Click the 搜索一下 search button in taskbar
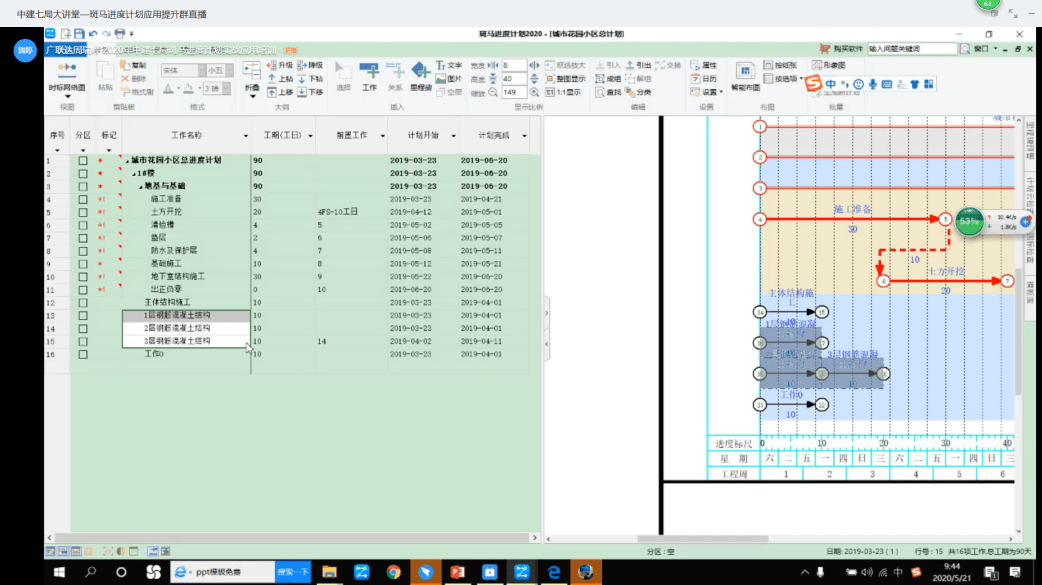Image resolution: width=1042 pixels, height=585 pixels. click(x=292, y=572)
